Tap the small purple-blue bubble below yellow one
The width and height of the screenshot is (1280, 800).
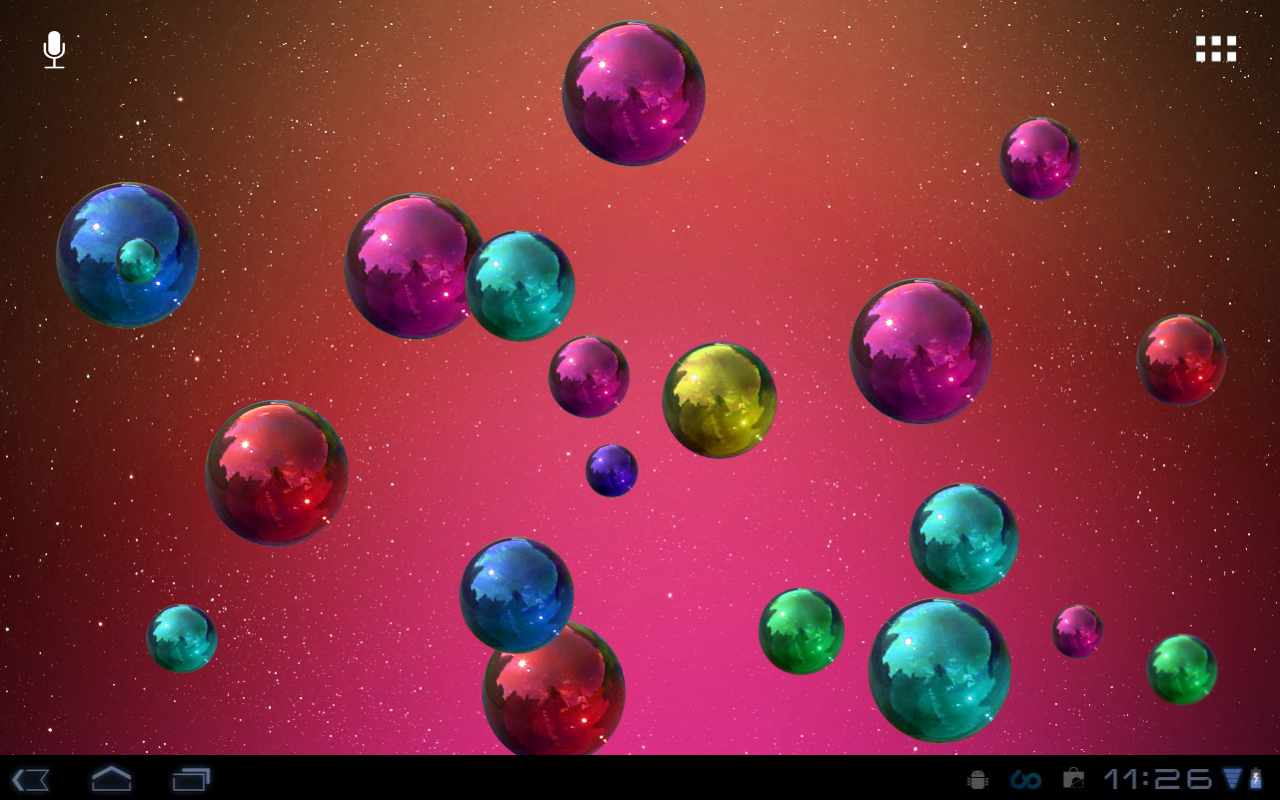[612, 470]
